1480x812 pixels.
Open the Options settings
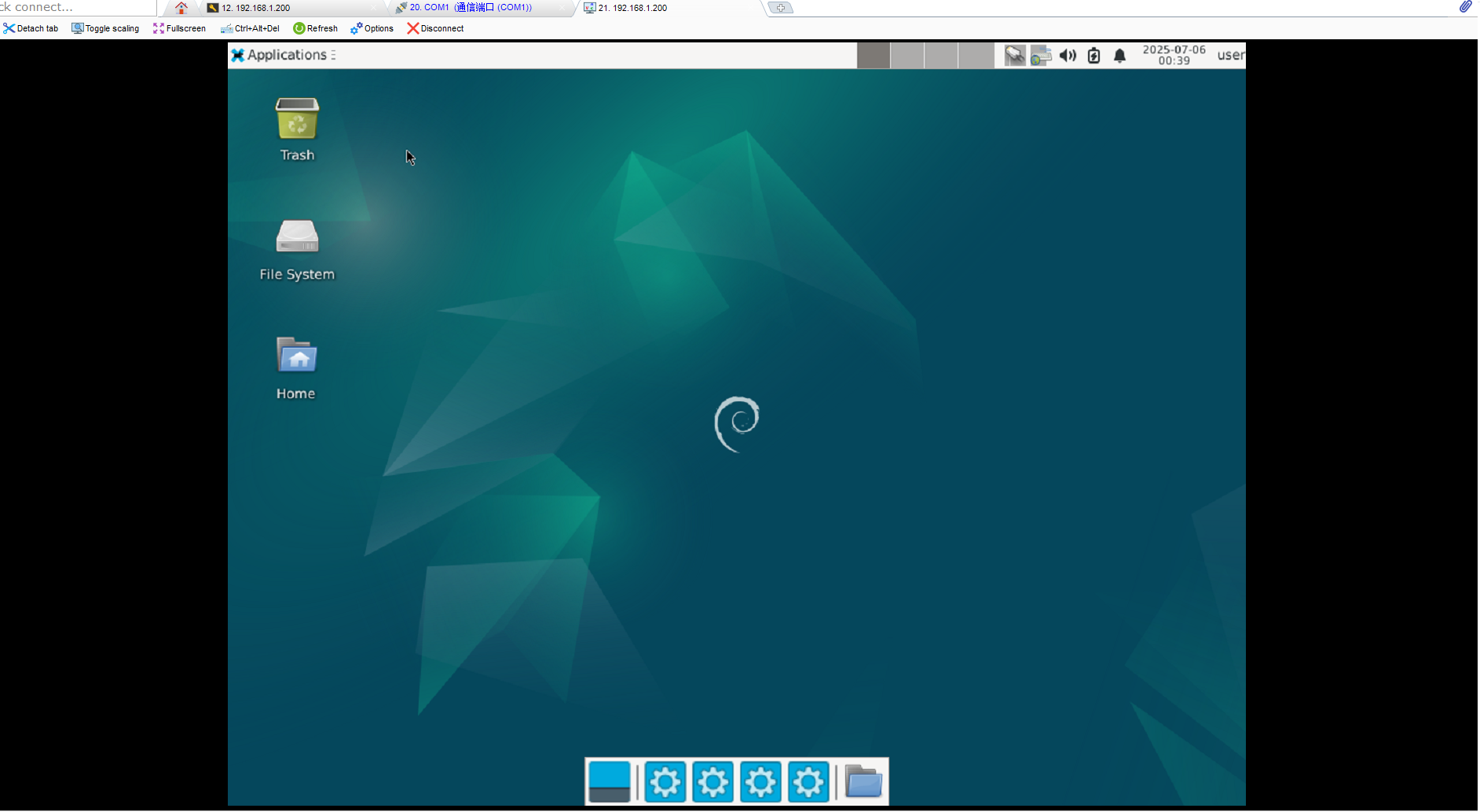pos(372,28)
